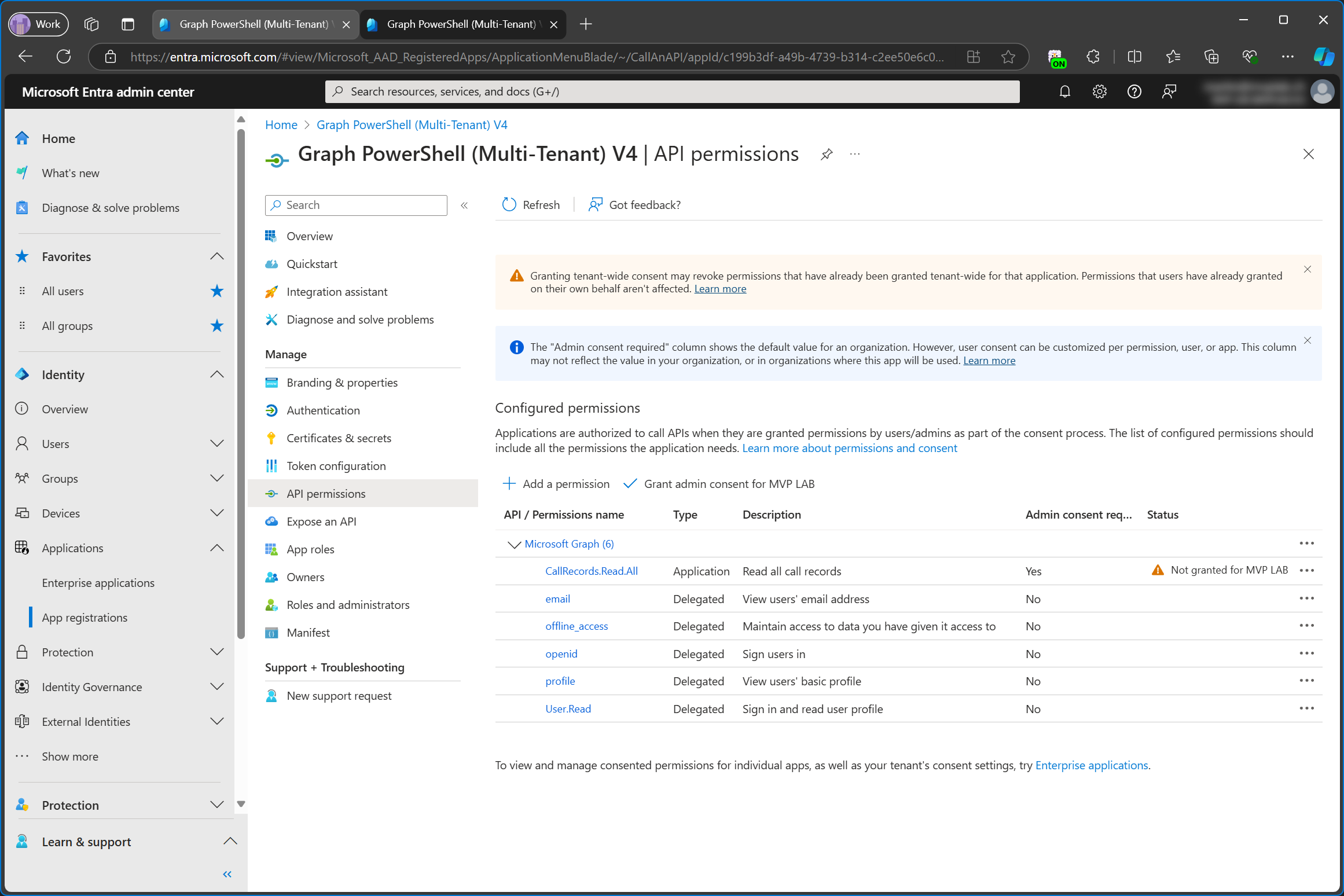Viewport: 1344px width, 896px height.
Task: Click the Refresh command button
Action: click(x=531, y=205)
